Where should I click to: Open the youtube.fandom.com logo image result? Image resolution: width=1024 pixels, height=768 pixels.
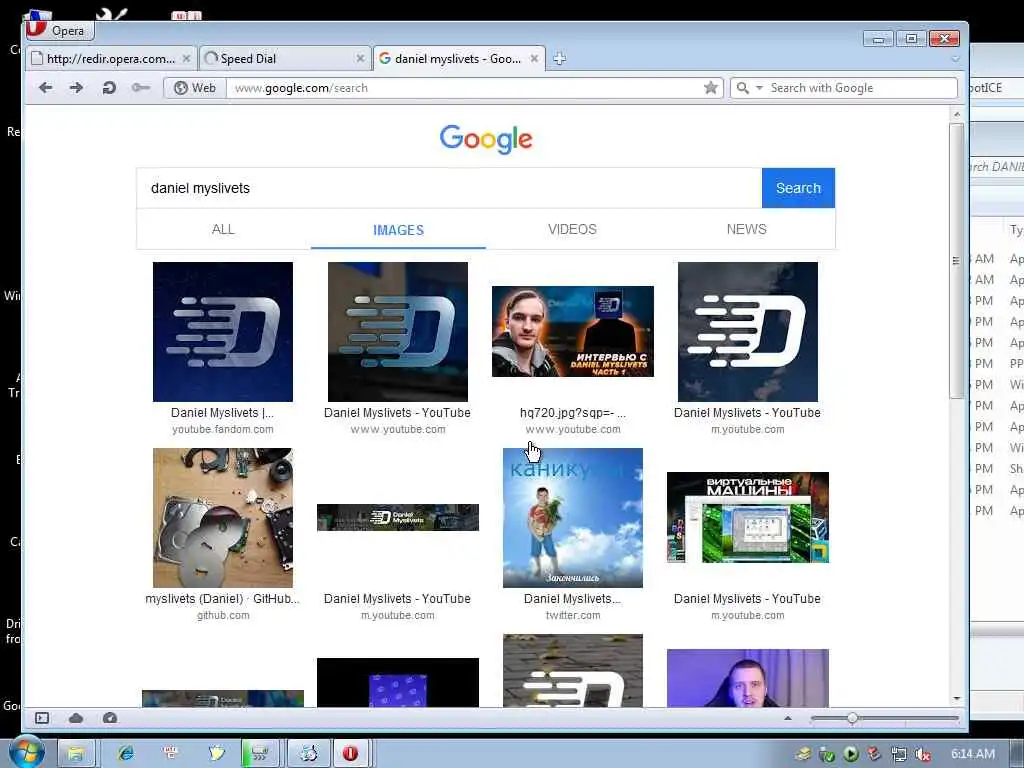pyautogui.click(x=223, y=332)
